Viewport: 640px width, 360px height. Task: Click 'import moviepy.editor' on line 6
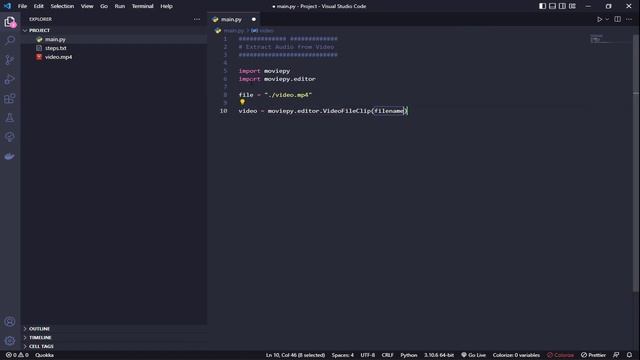[x=277, y=79]
